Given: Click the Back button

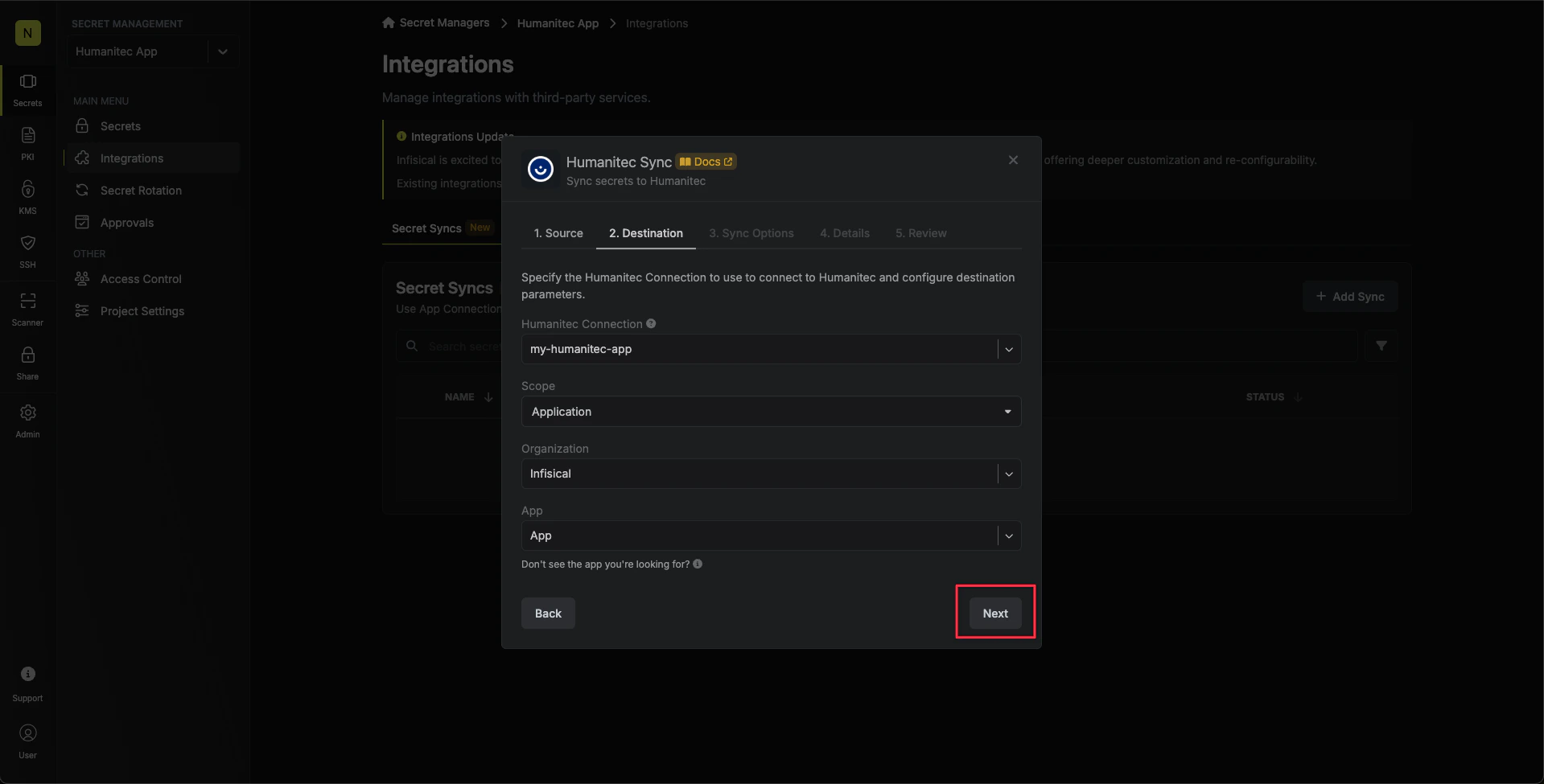Looking at the screenshot, I should point(548,613).
